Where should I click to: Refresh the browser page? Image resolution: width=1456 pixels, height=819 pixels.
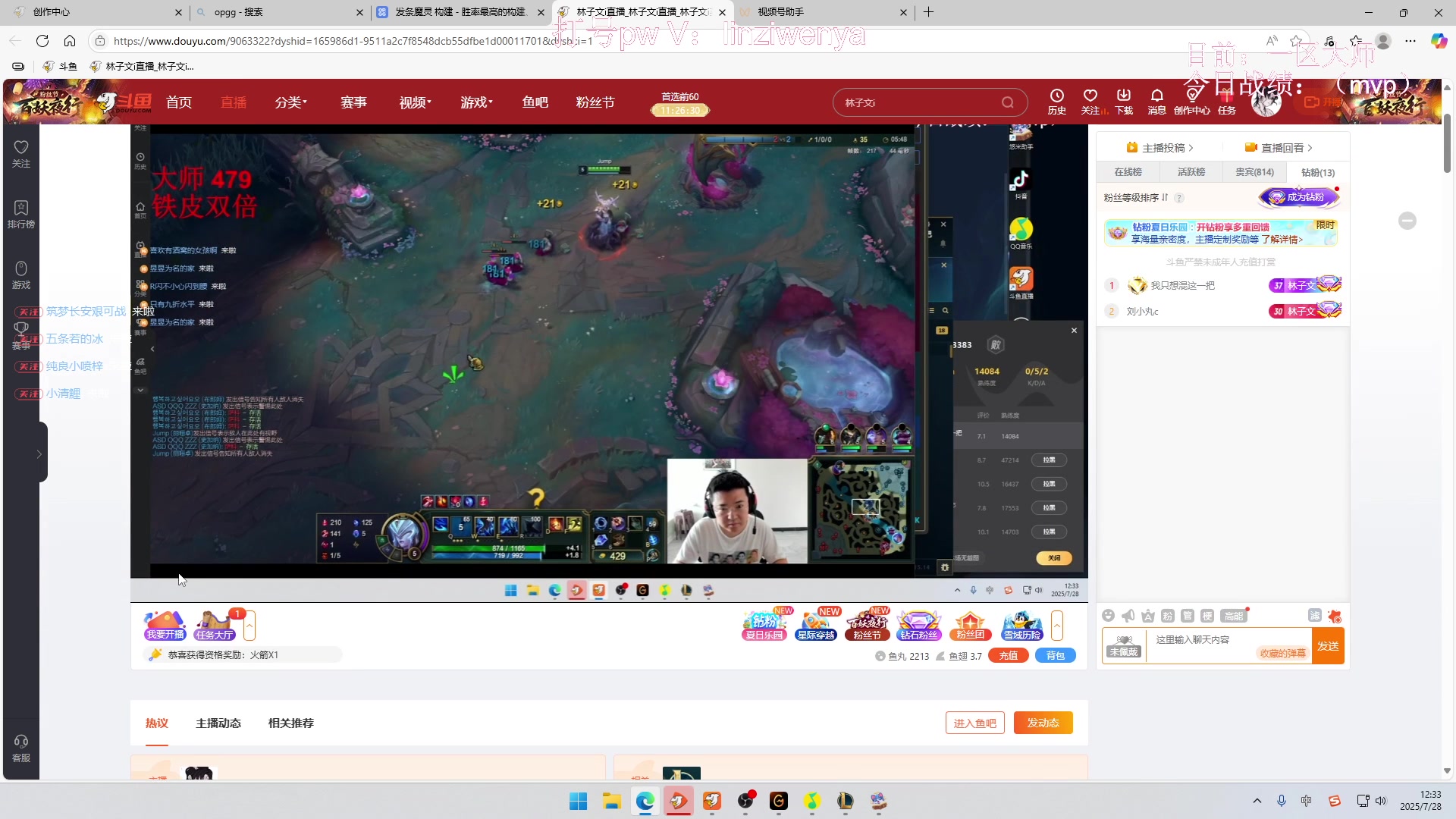point(42,41)
